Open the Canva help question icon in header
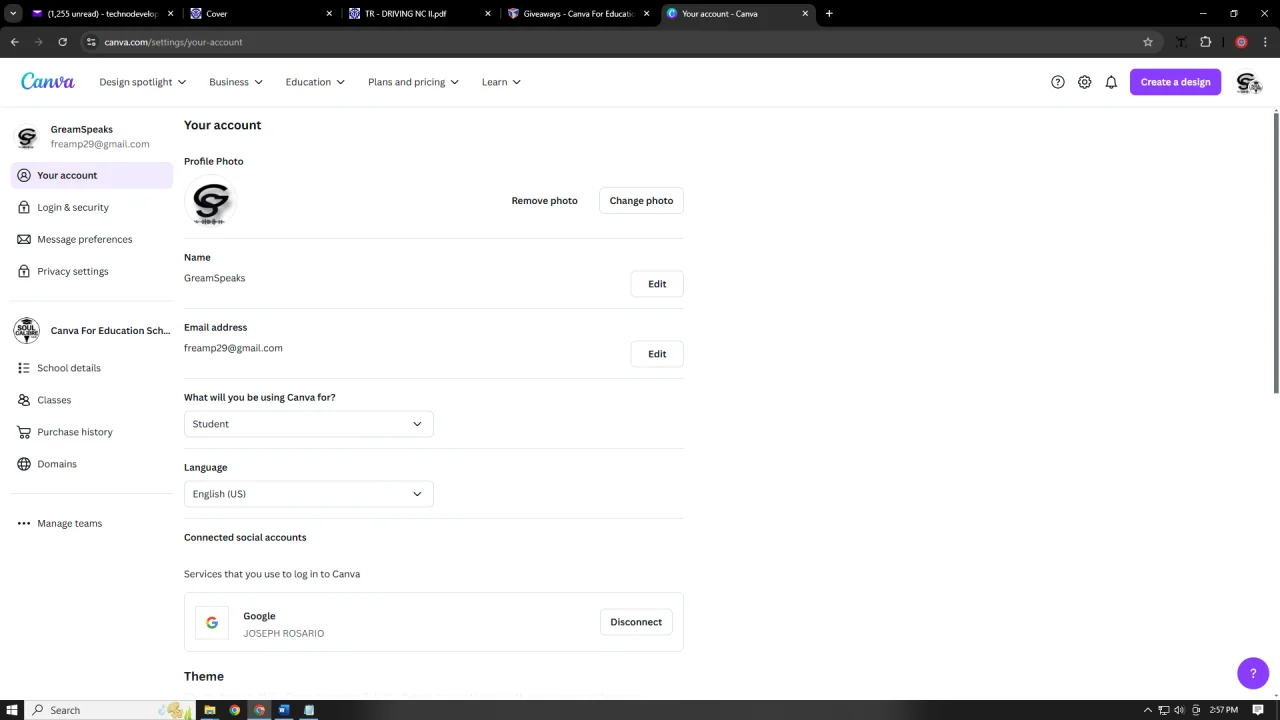This screenshot has height=720, width=1280. tap(1057, 82)
